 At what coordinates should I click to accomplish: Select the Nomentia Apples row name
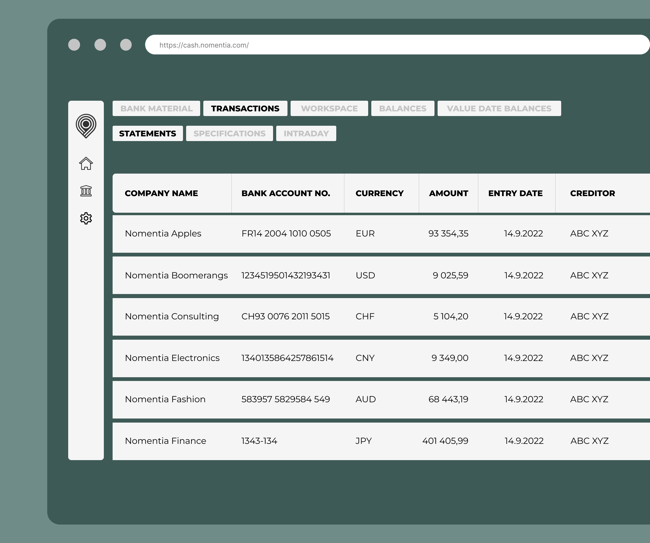[x=163, y=234]
